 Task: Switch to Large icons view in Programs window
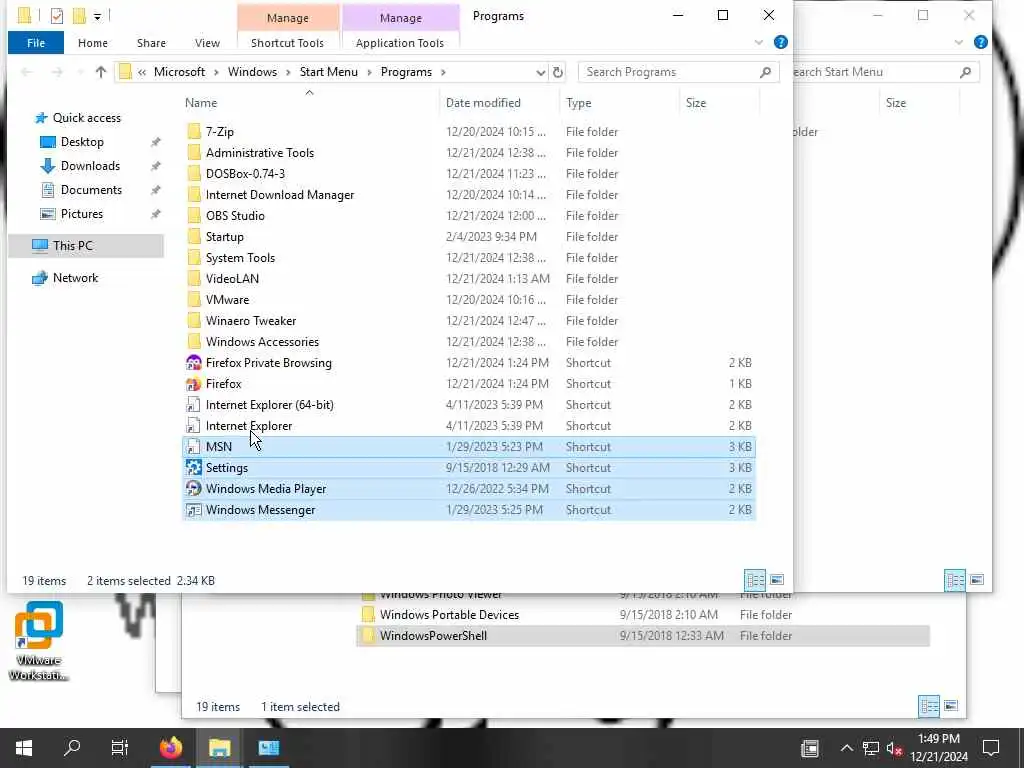click(x=776, y=580)
